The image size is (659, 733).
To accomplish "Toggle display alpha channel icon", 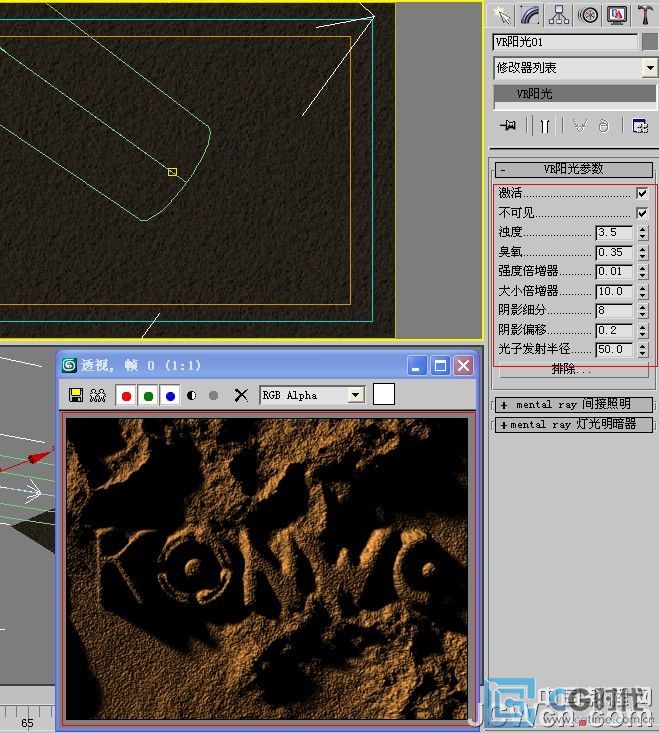I will (x=192, y=395).
